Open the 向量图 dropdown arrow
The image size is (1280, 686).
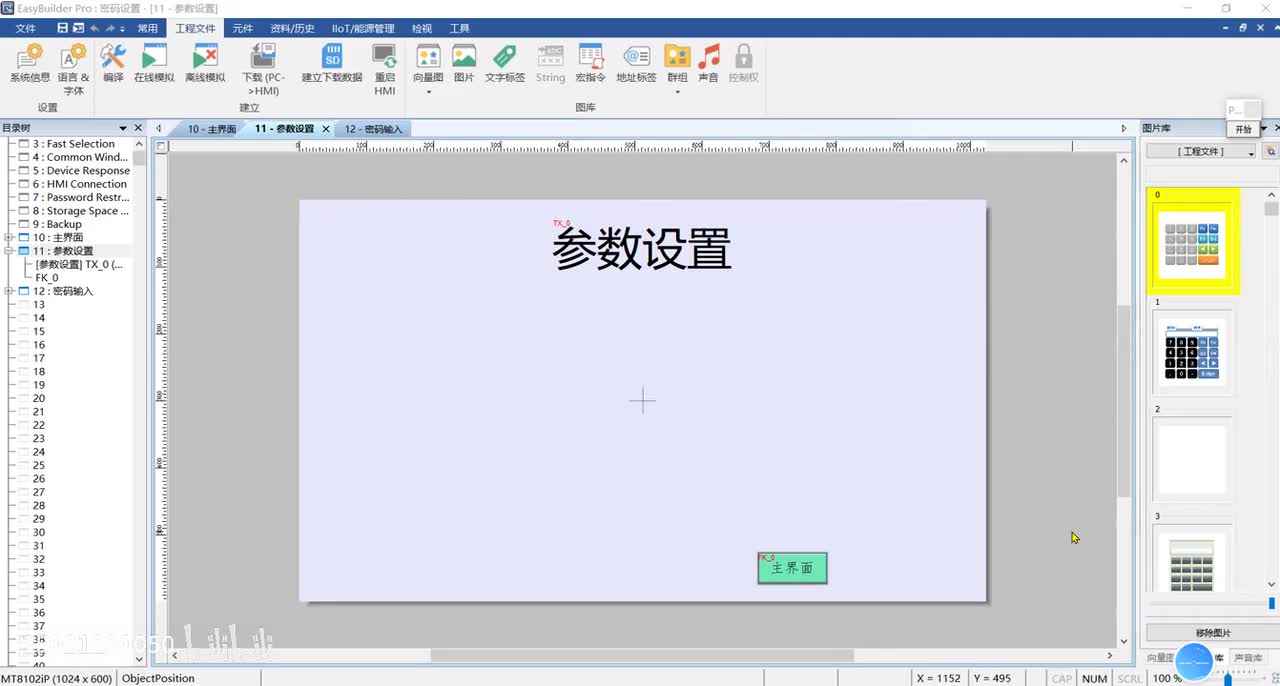pos(428,92)
